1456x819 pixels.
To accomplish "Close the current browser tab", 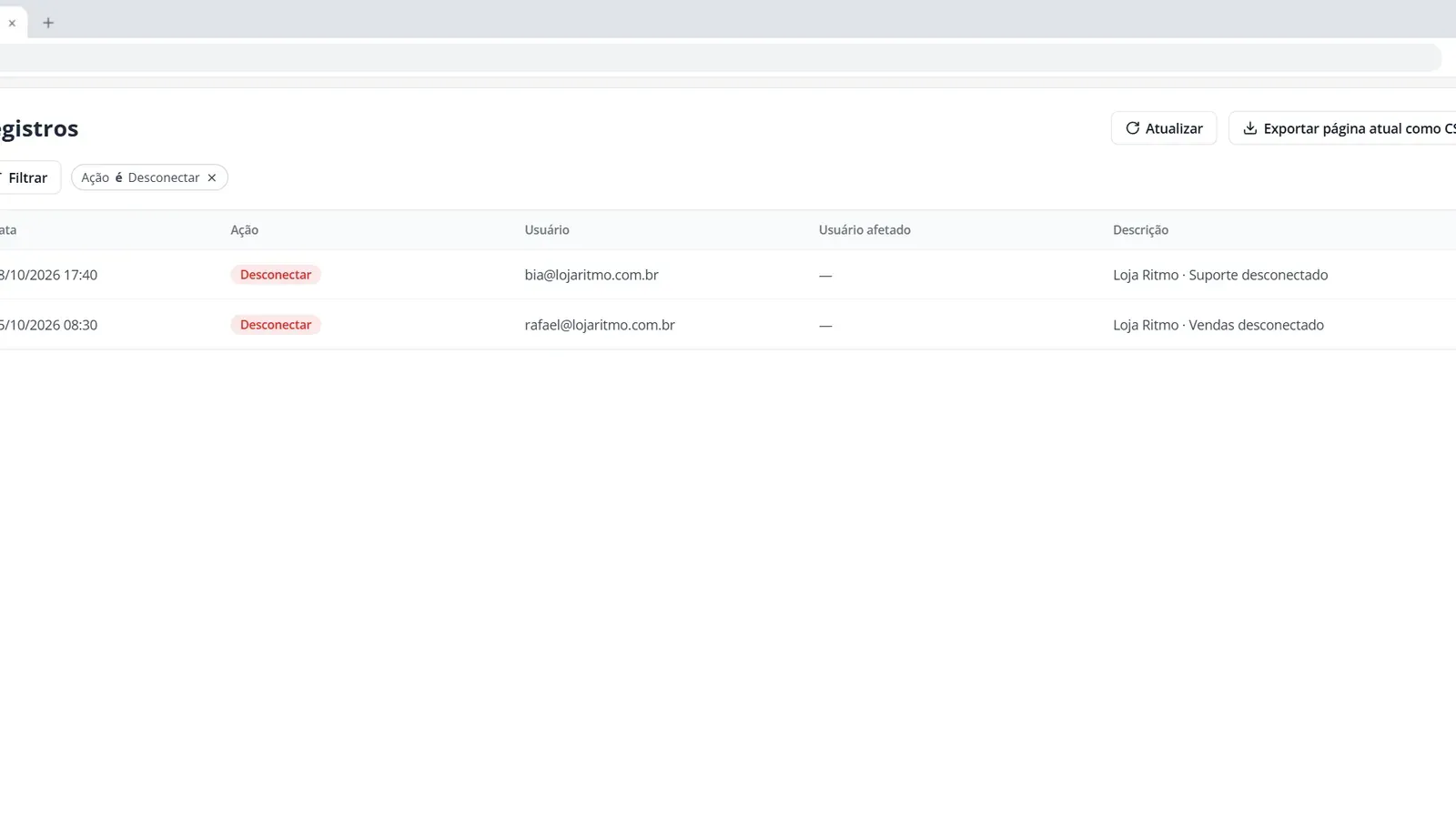I will point(12,23).
